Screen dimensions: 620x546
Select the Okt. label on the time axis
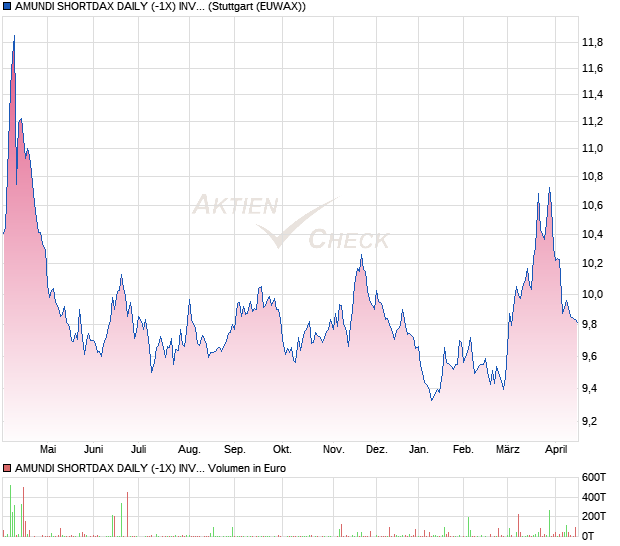[x=282, y=449]
